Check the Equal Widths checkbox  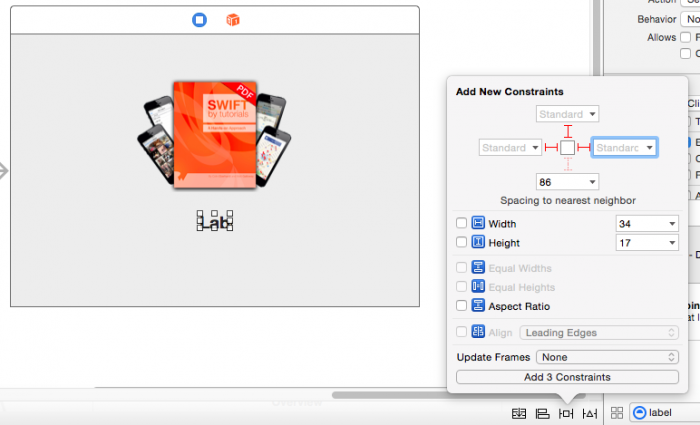[x=461, y=267]
